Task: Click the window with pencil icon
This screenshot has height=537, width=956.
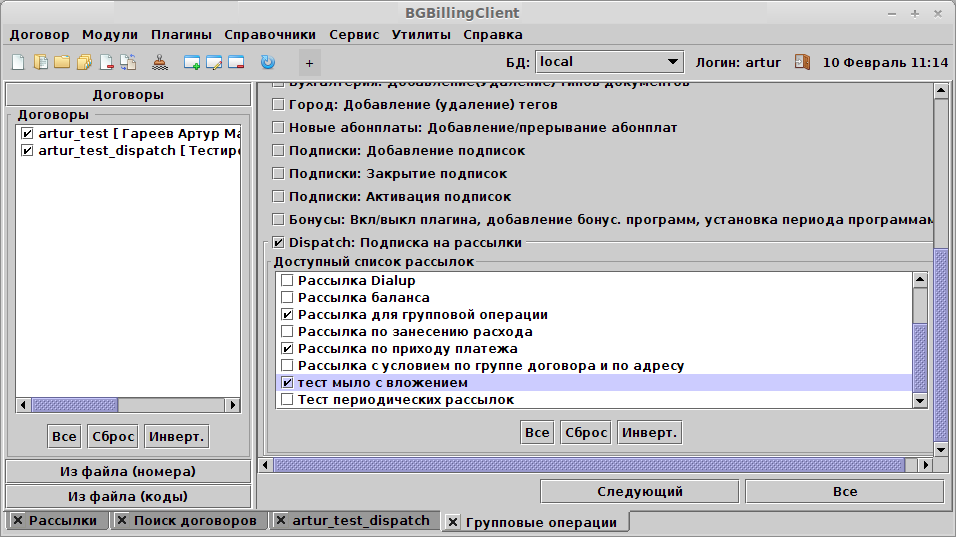Action: tap(214, 62)
